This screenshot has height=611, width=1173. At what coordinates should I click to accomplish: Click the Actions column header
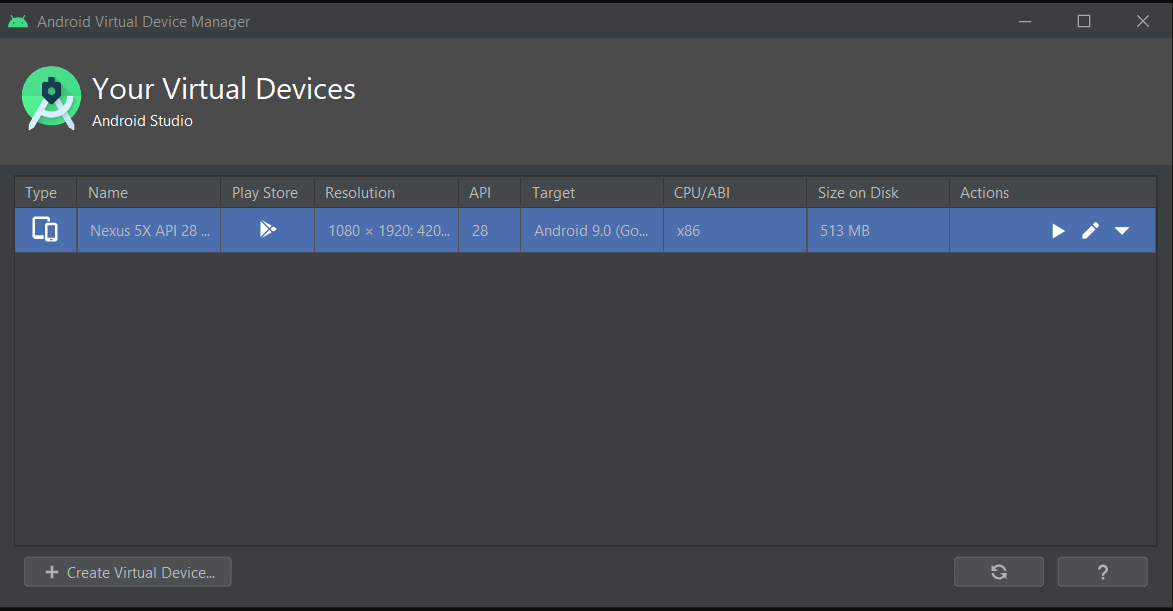click(x=1053, y=193)
